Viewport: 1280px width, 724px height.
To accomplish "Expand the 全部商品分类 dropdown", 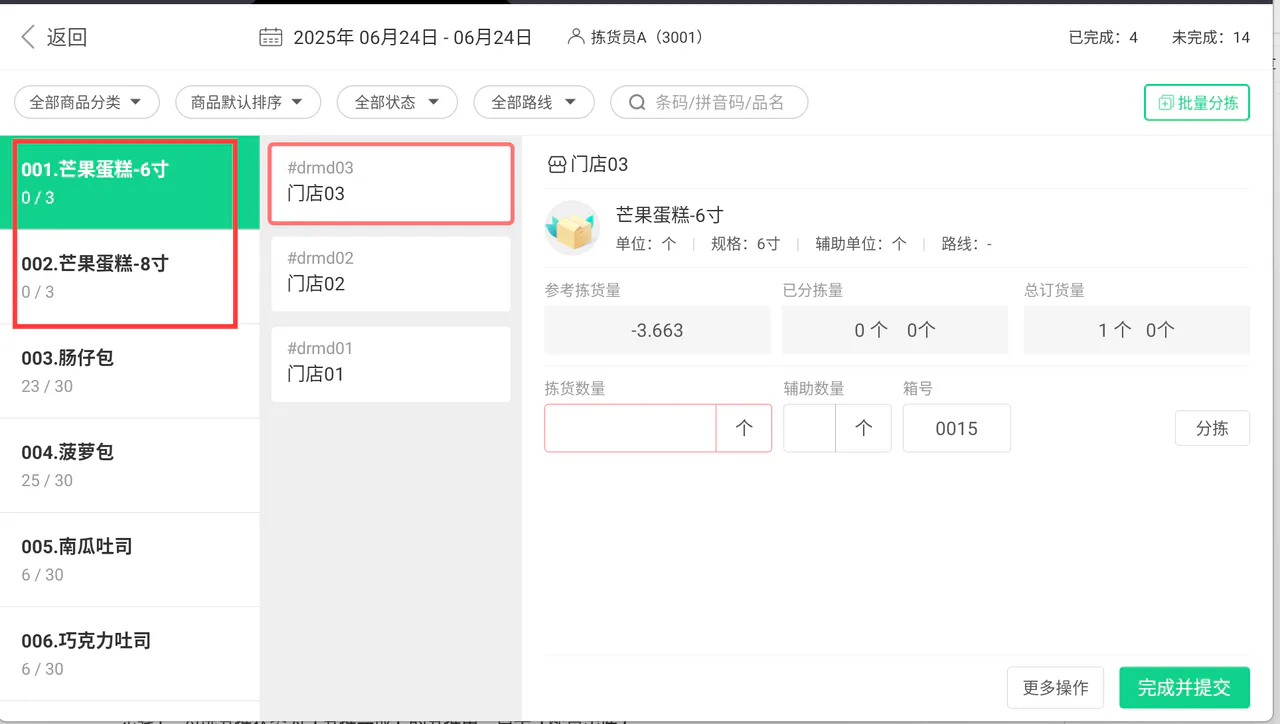I will pos(86,102).
